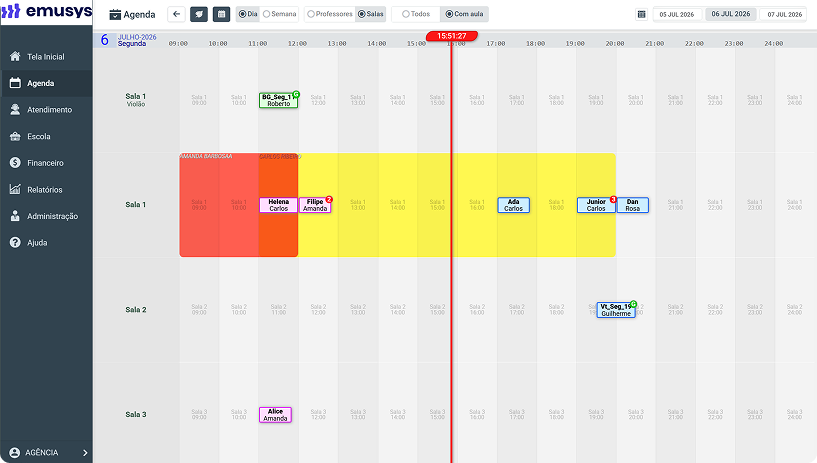The width and height of the screenshot is (817, 463).
Task: Click the dark icon left of the calendar icon
Action: coord(199,14)
